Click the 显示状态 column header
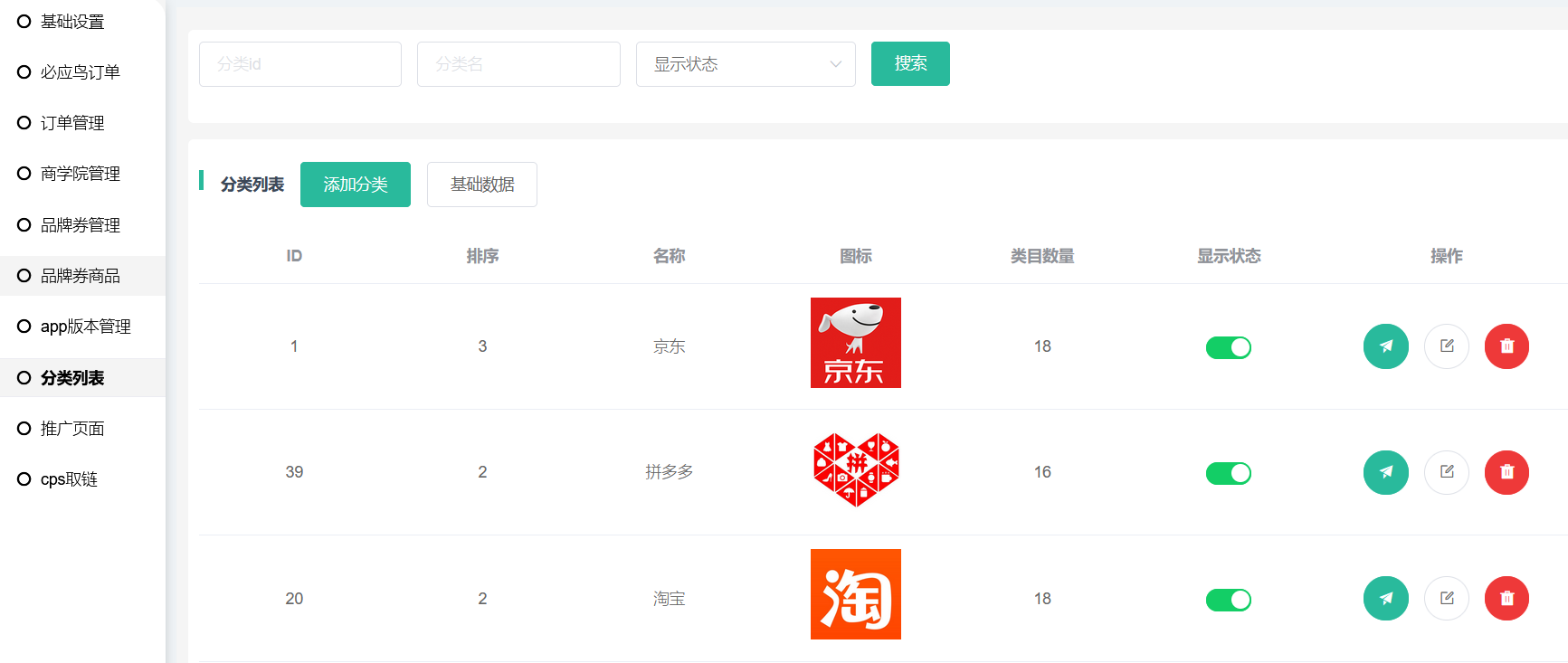 (x=1229, y=256)
